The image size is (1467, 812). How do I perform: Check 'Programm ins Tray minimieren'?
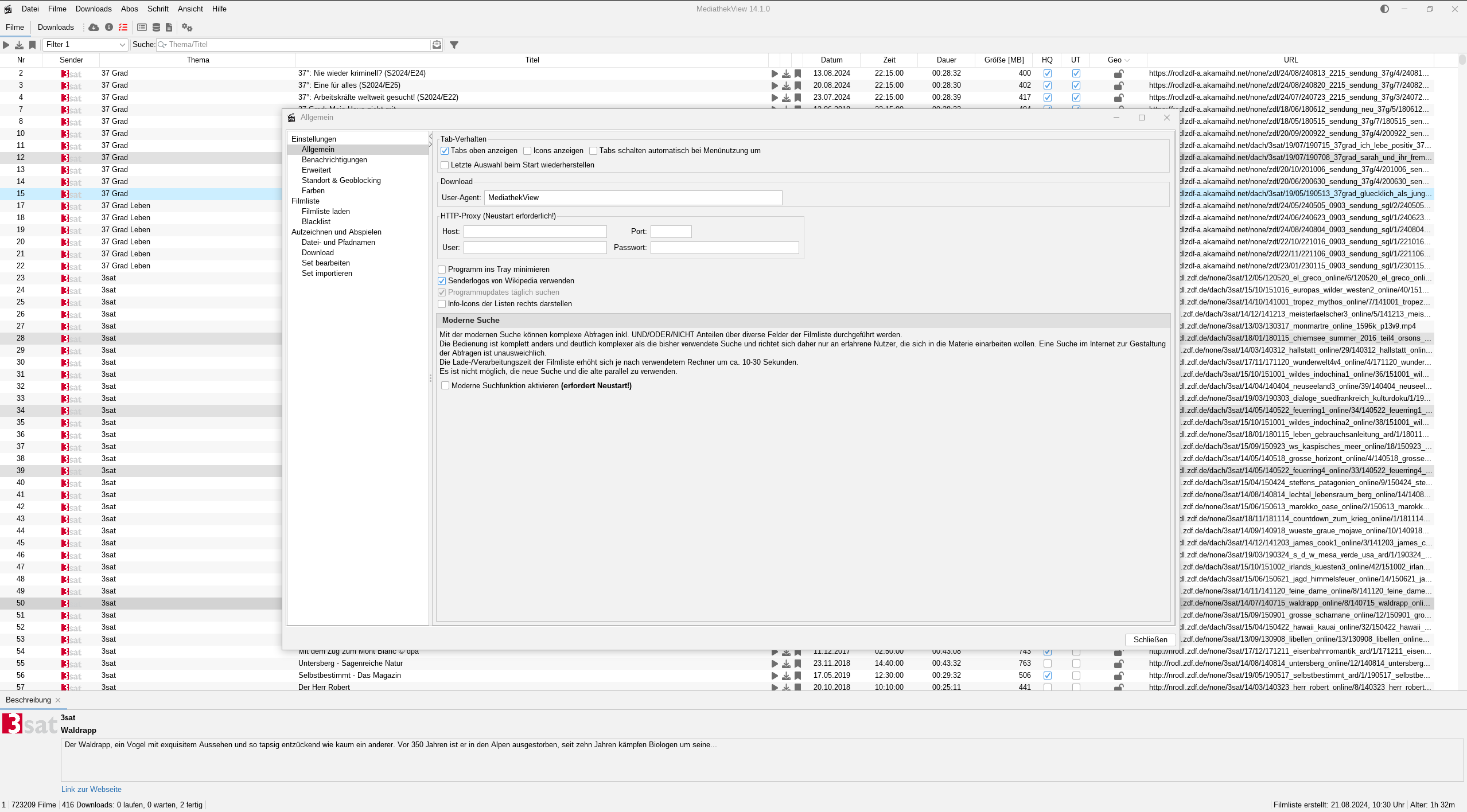(442, 270)
